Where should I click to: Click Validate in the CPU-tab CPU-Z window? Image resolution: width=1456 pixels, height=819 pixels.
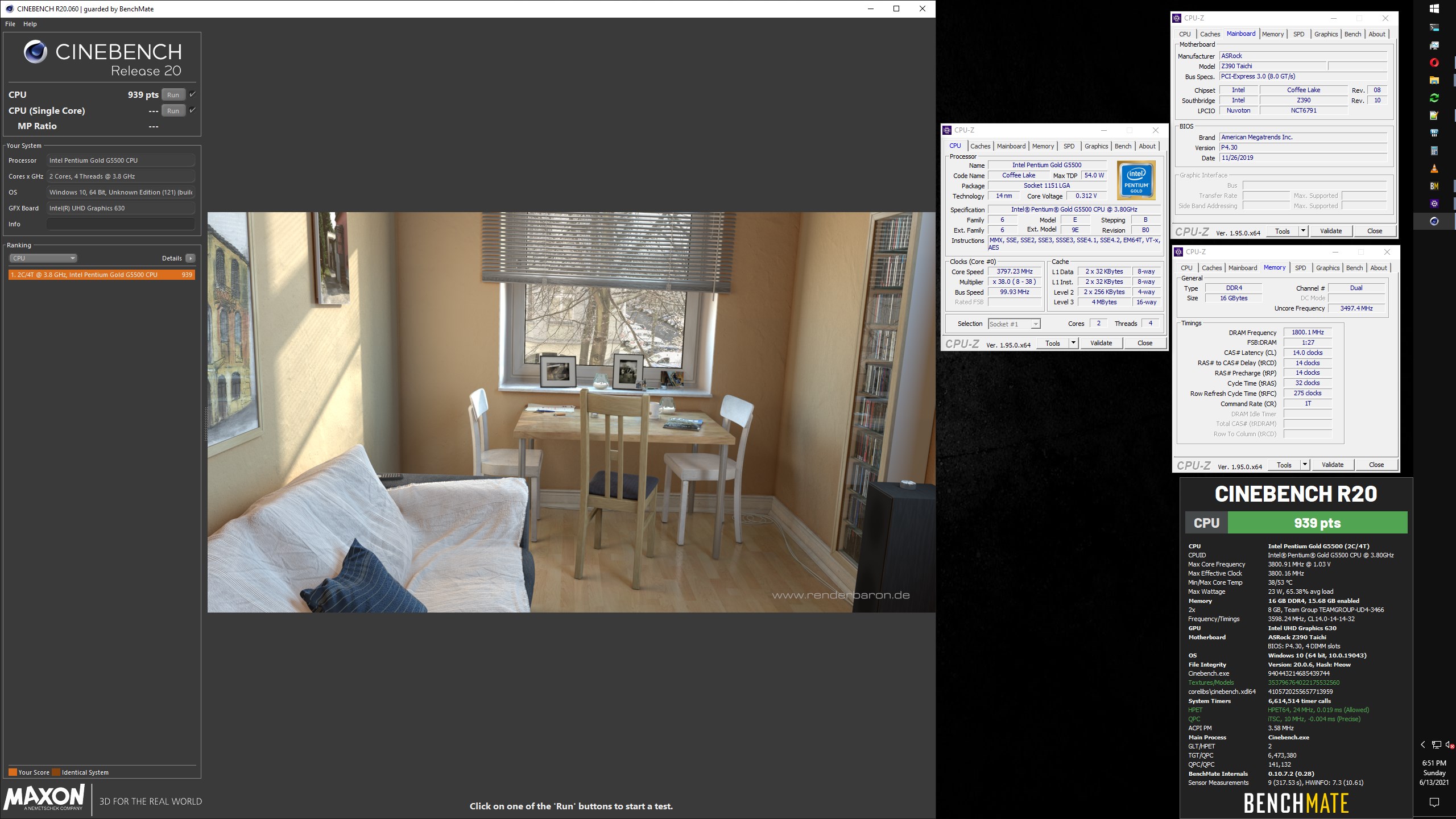(x=1101, y=343)
